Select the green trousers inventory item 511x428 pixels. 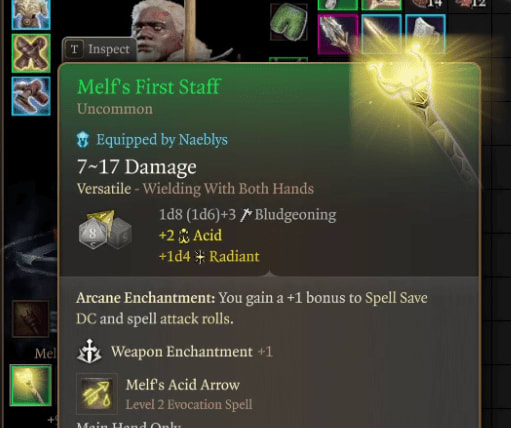coord(289,22)
